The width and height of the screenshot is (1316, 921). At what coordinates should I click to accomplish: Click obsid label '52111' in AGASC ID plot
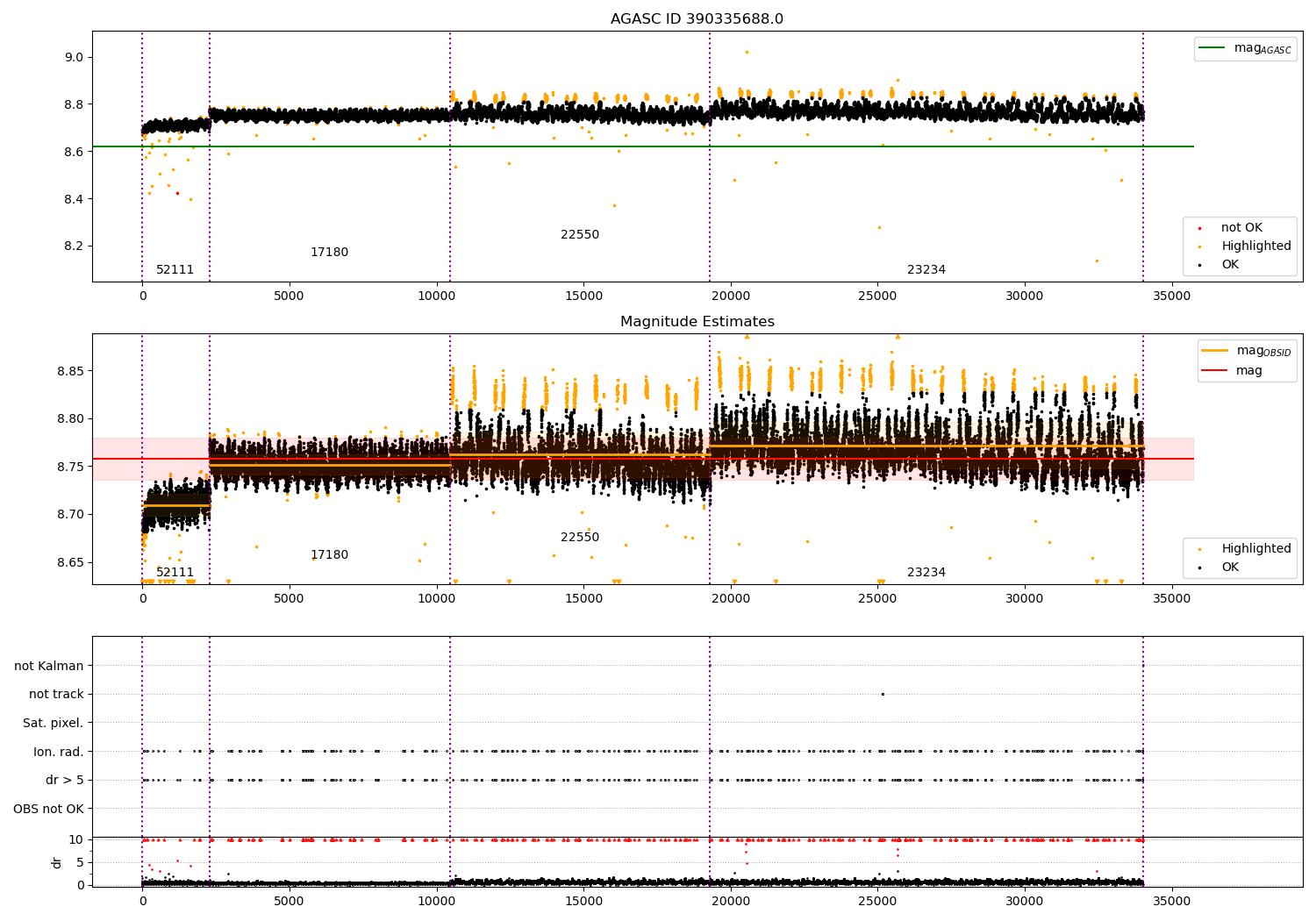click(x=175, y=270)
